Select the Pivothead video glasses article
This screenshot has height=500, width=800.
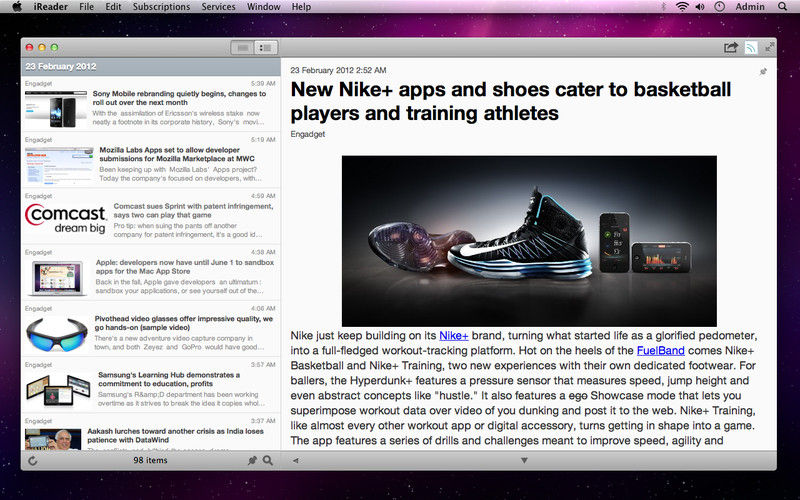pos(151,329)
